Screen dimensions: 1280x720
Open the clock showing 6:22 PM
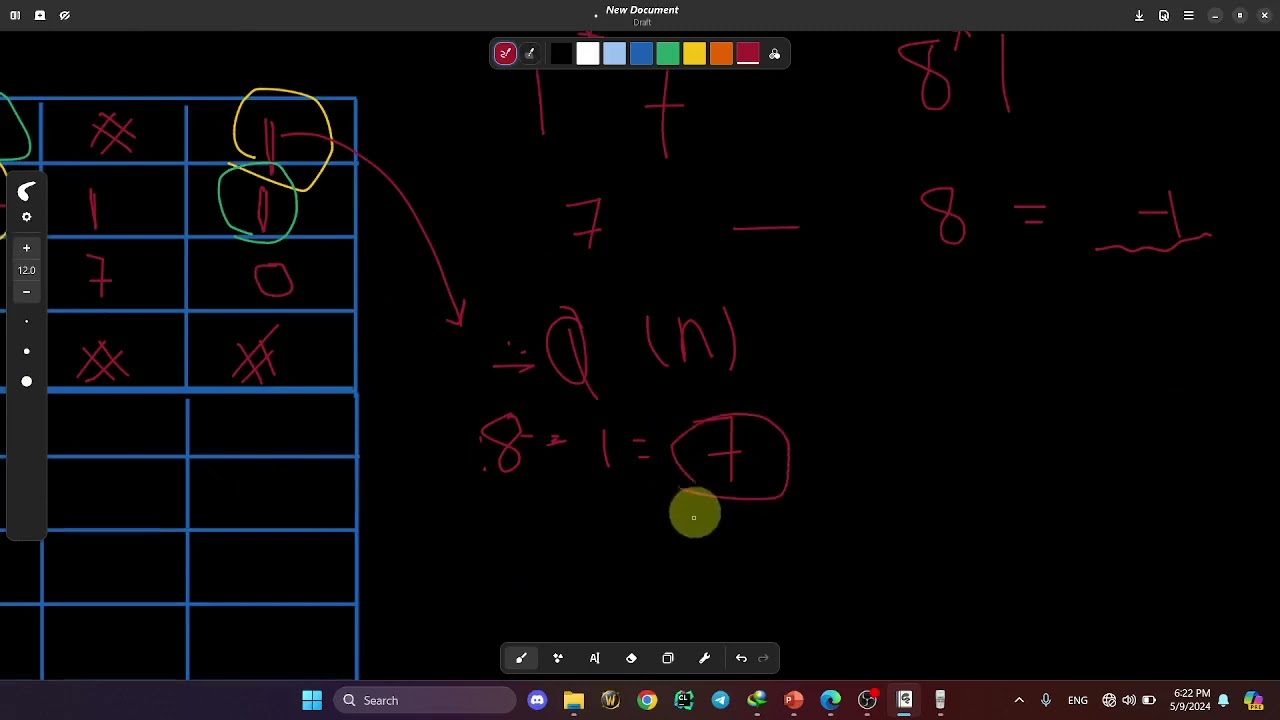1192,700
